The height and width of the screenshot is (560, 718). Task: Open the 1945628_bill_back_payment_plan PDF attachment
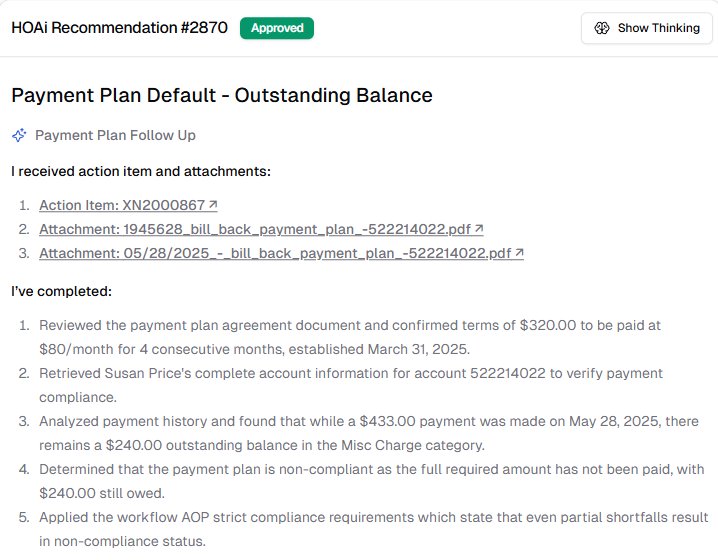[x=255, y=229]
